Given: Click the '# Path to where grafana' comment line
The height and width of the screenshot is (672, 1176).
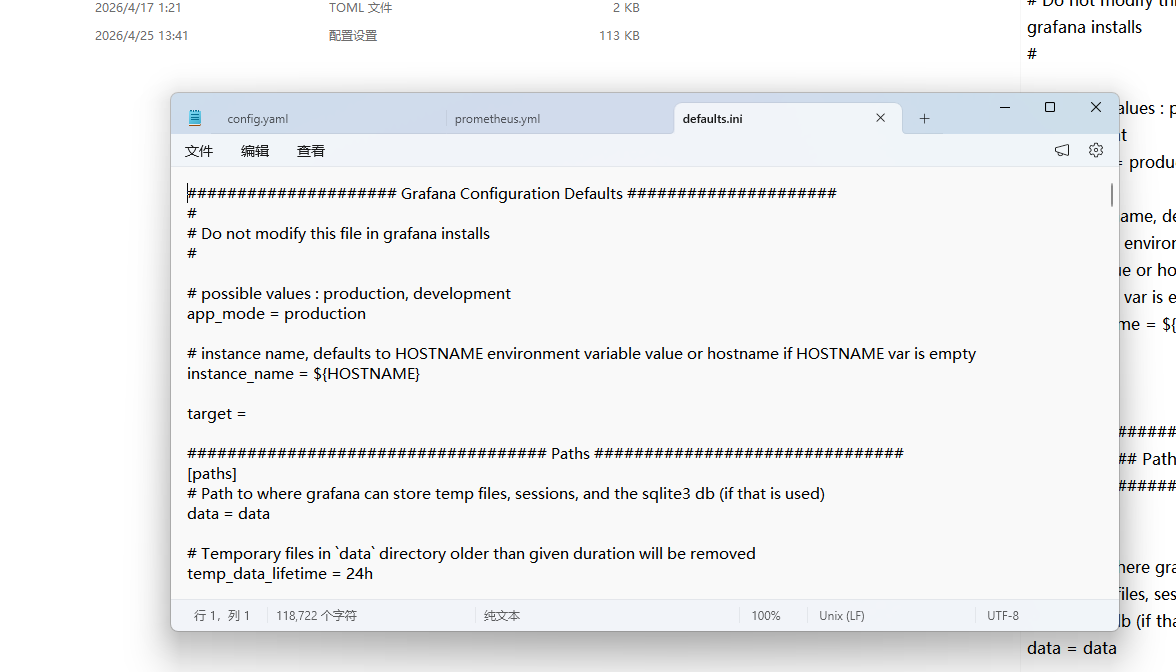Looking at the screenshot, I should [506, 494].
